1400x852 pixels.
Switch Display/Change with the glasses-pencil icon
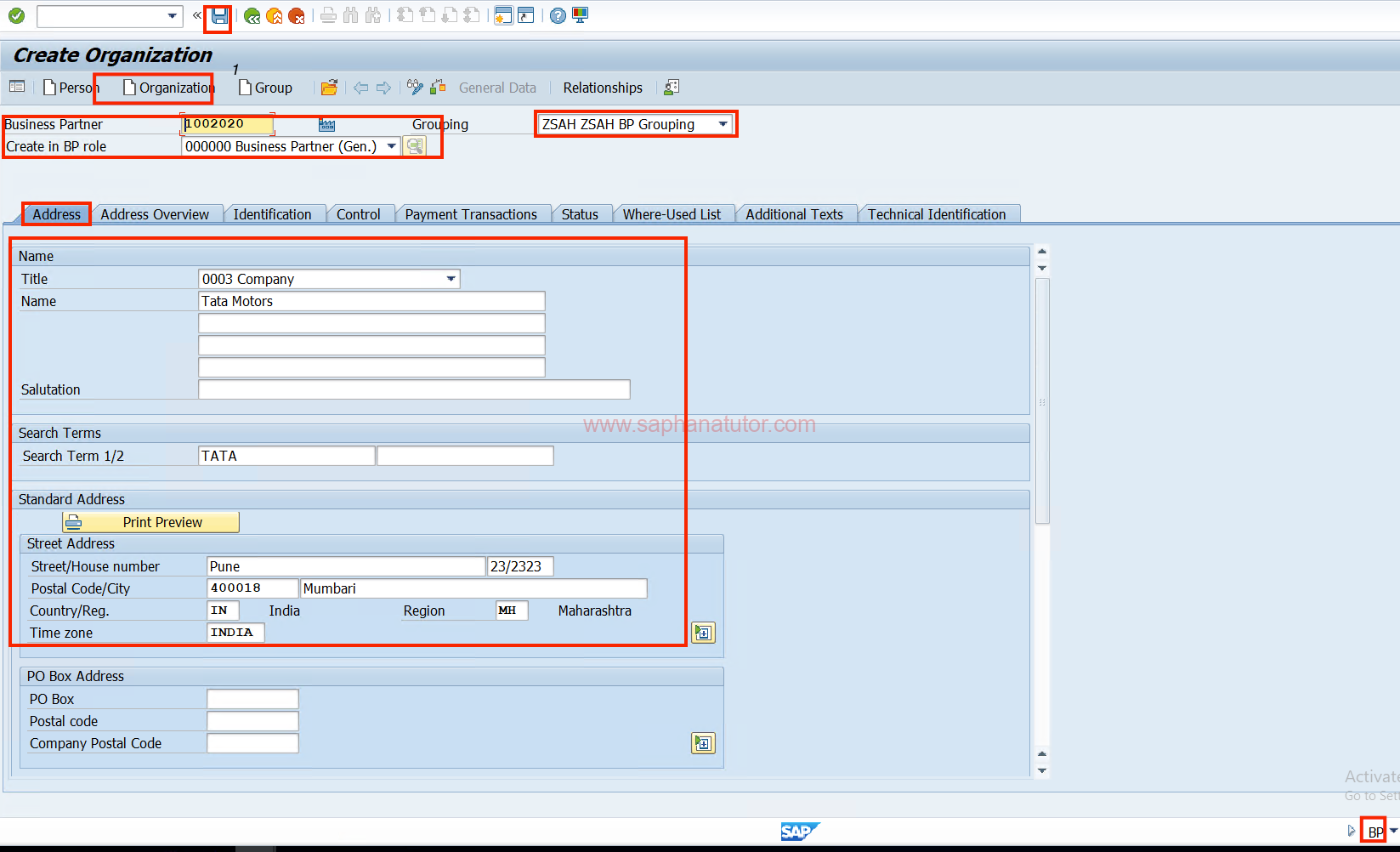[x=415, y=87]
